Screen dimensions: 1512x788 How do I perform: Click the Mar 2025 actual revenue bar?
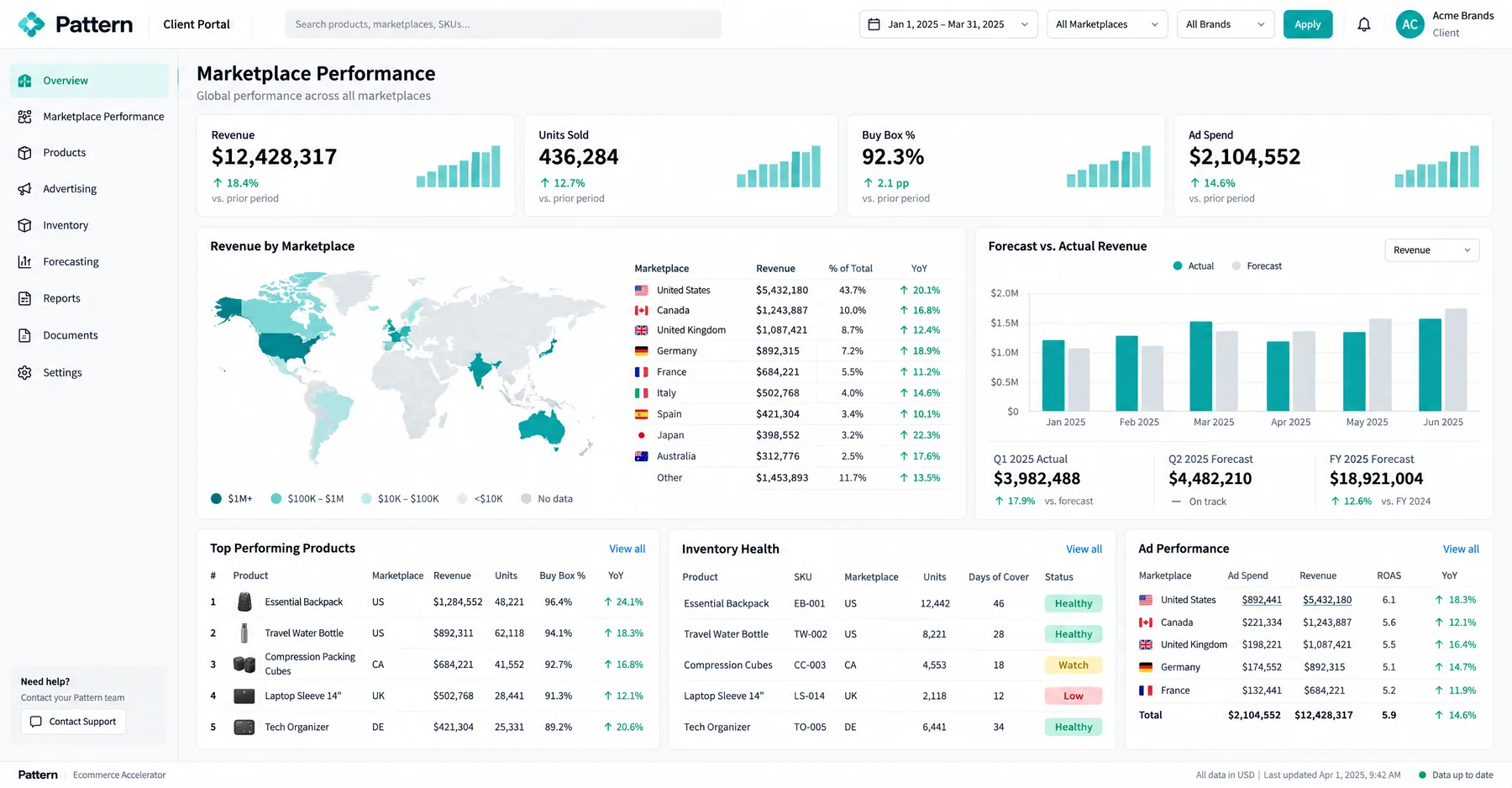pos(1200,365)
